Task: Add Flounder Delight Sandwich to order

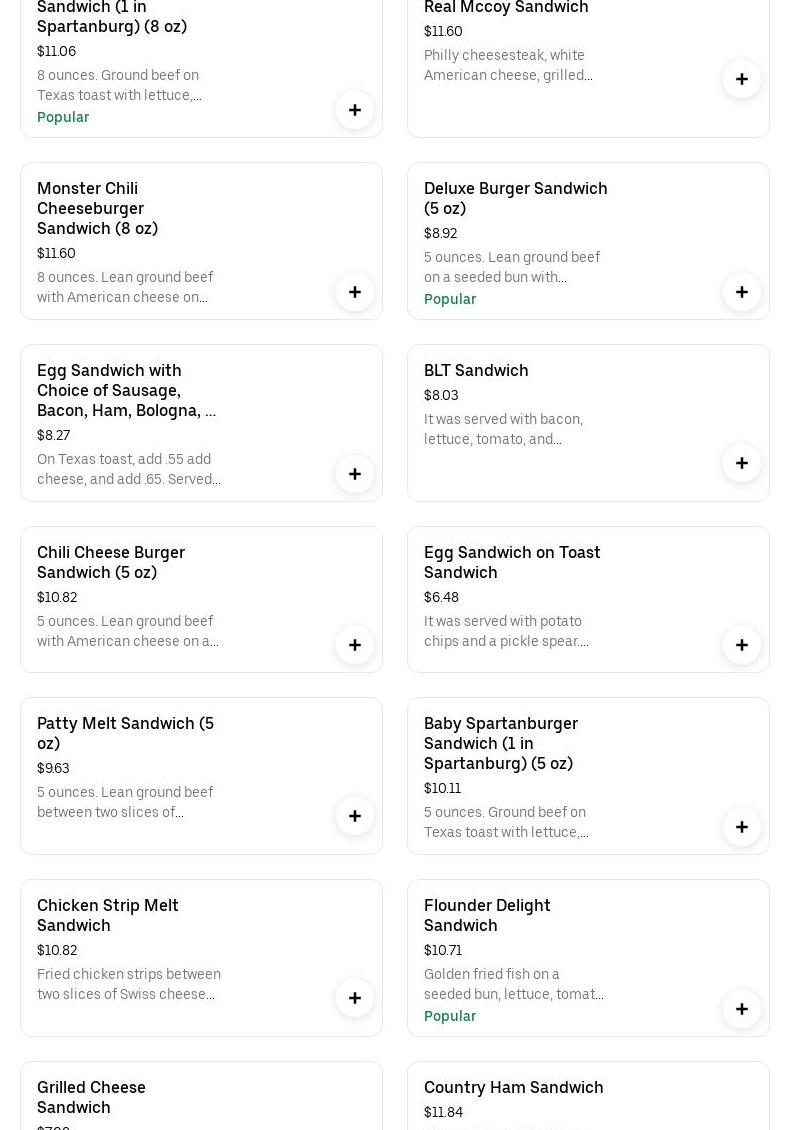Action: [x=742, y=1009]
